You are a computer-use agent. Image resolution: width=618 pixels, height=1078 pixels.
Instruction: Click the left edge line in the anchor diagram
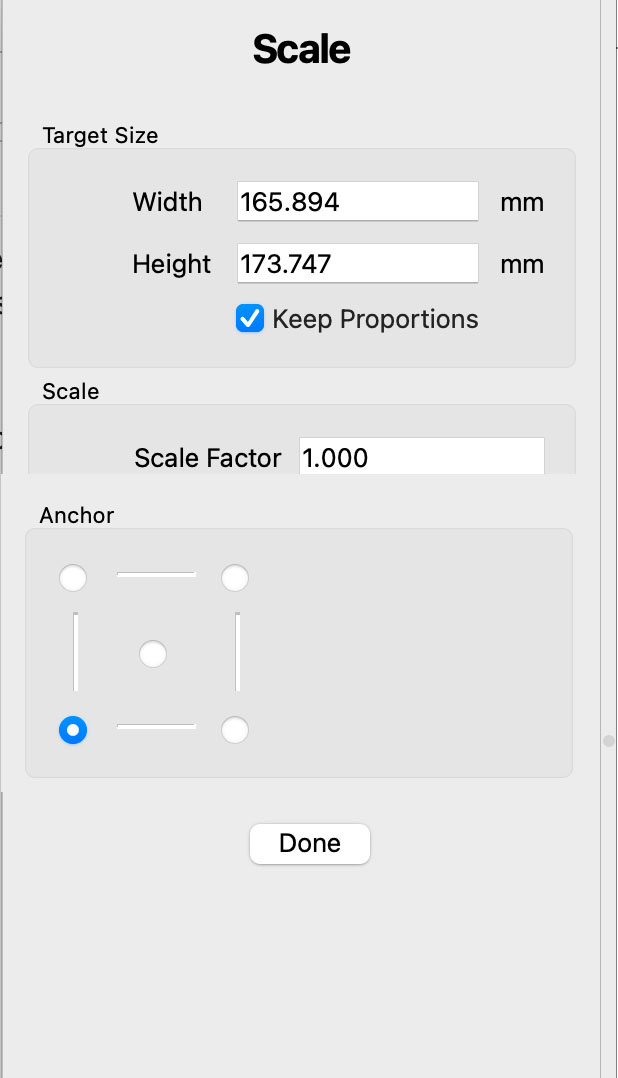click(x=76, y=652)
